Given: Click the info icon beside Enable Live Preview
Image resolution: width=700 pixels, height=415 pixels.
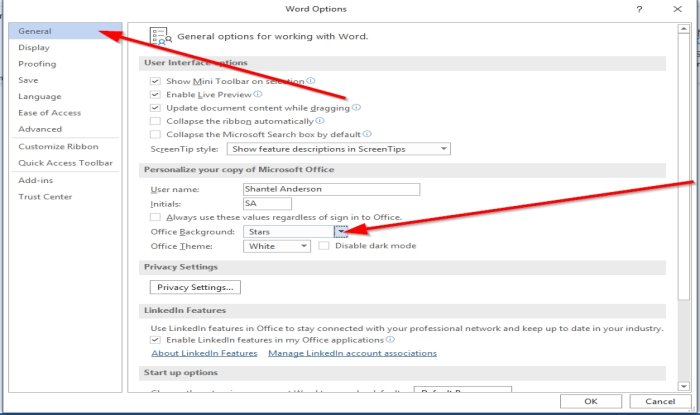Looking at the screenshot, I should [258, 94].
